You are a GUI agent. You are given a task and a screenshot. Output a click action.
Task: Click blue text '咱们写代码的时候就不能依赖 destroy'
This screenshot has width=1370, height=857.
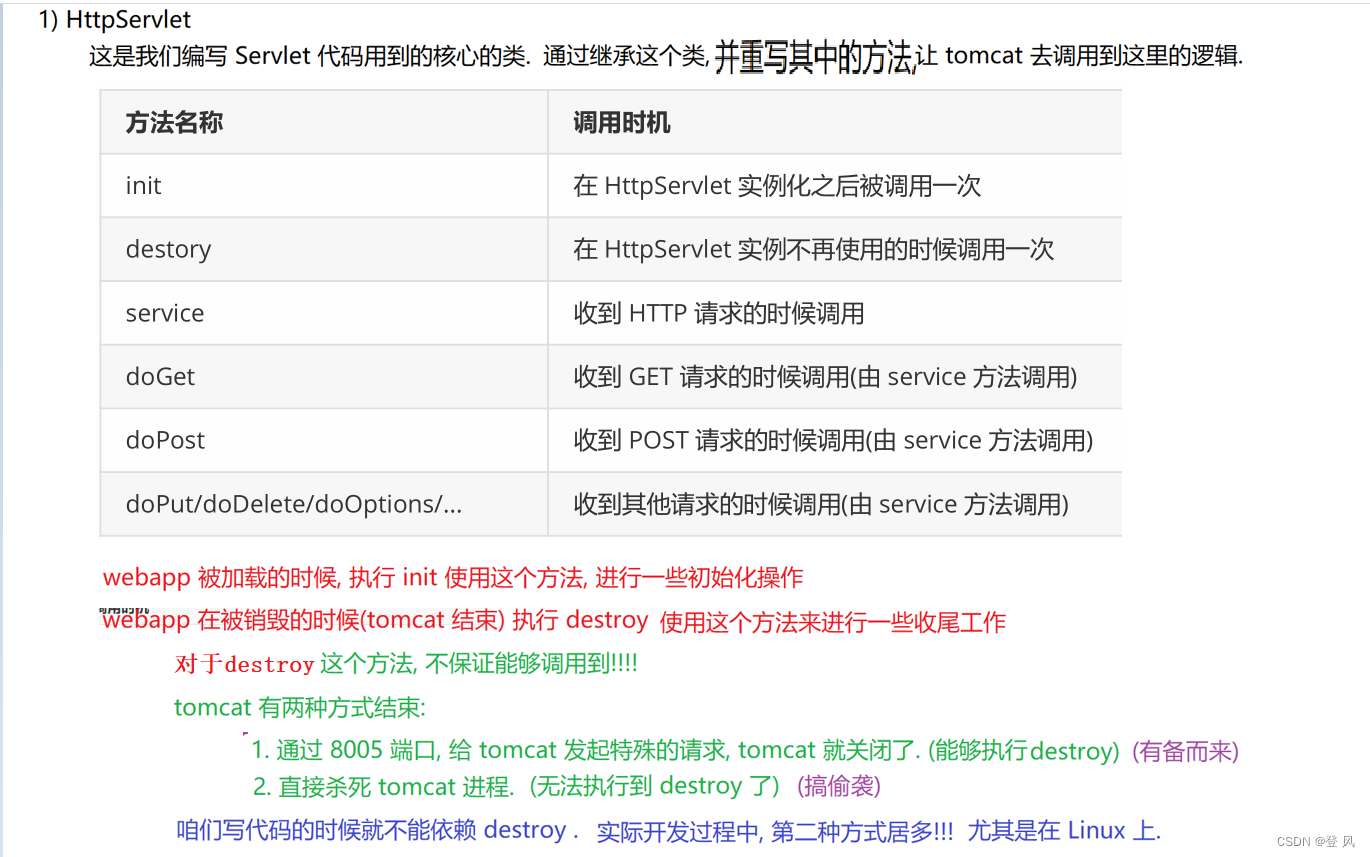pos(378,830)
